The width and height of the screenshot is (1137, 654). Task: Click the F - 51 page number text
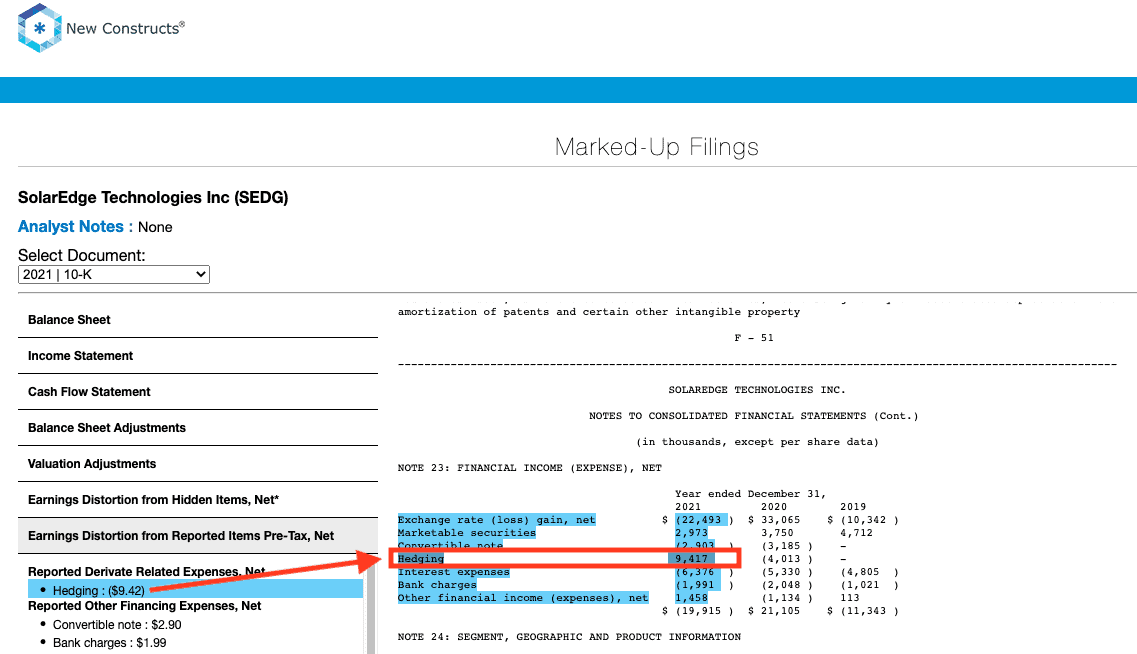coord(754,338)
